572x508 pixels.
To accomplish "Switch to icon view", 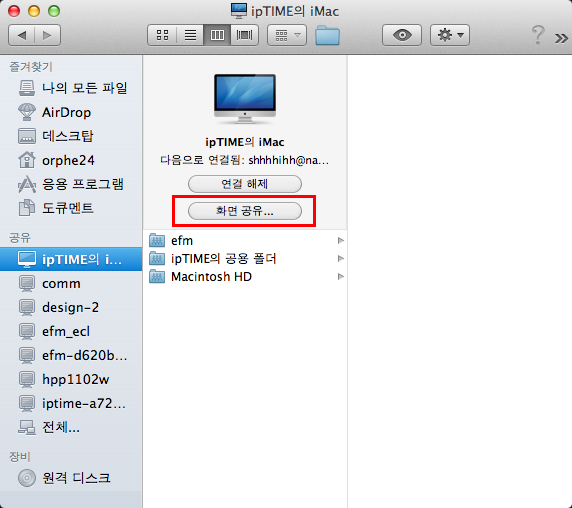I will 162,35.
